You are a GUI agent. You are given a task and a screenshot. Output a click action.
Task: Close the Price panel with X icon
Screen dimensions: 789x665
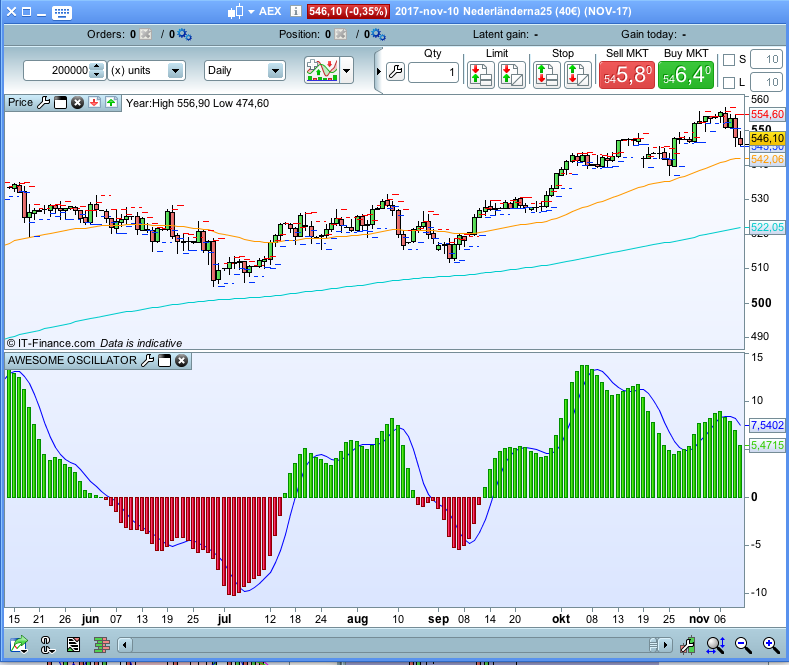pos(77,103)
